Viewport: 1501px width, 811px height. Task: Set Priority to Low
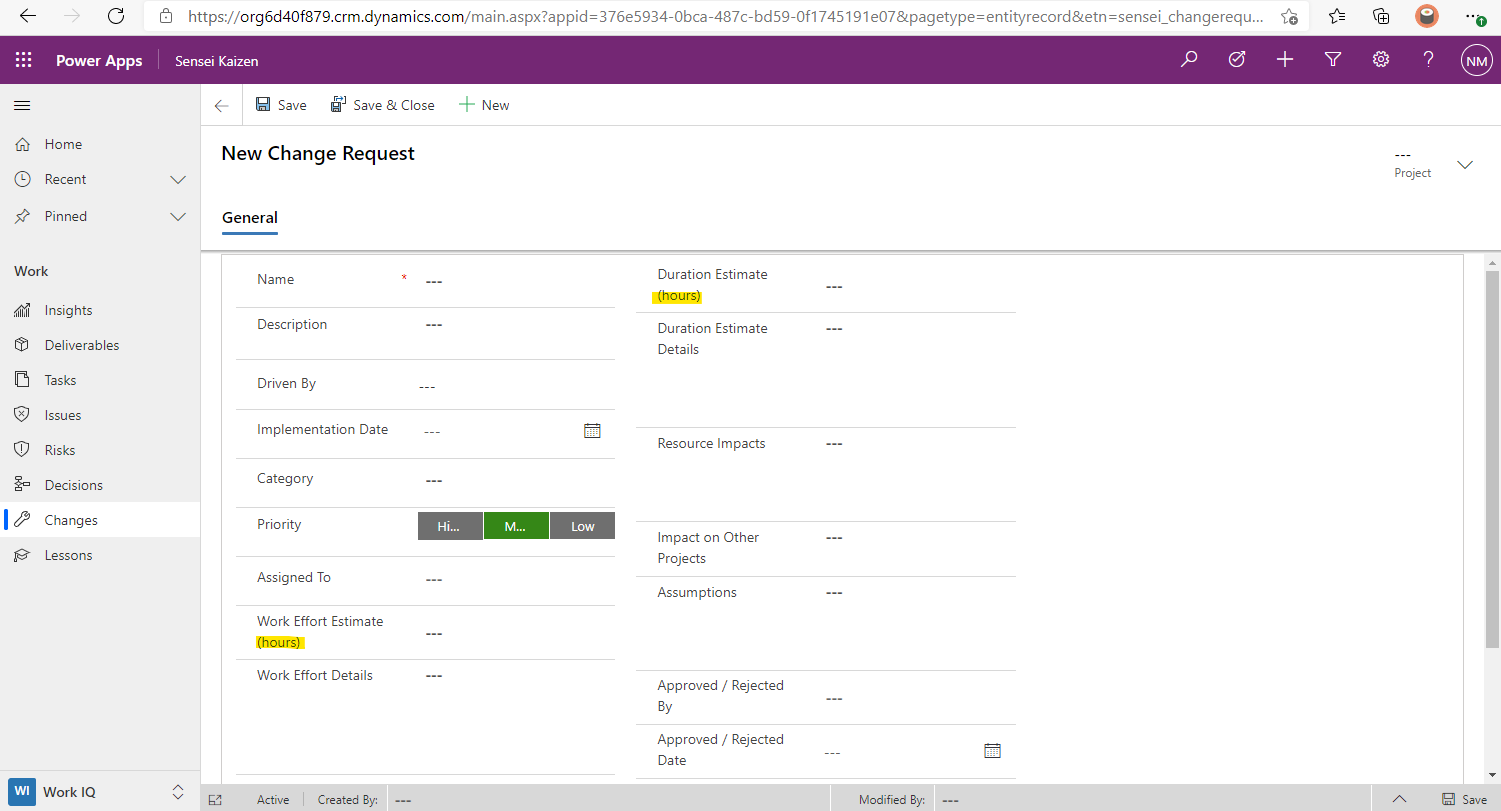pos(582,526)
